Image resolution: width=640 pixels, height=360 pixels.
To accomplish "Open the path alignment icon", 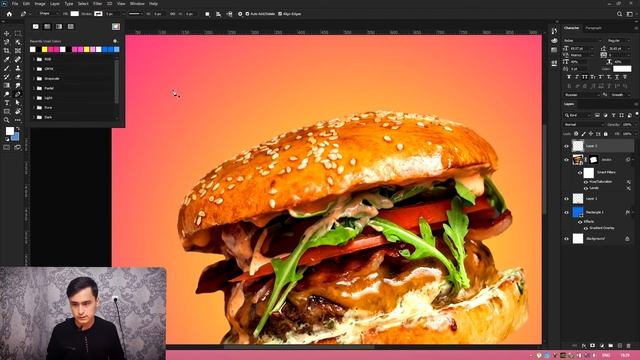I will click(x=218, y=14).
